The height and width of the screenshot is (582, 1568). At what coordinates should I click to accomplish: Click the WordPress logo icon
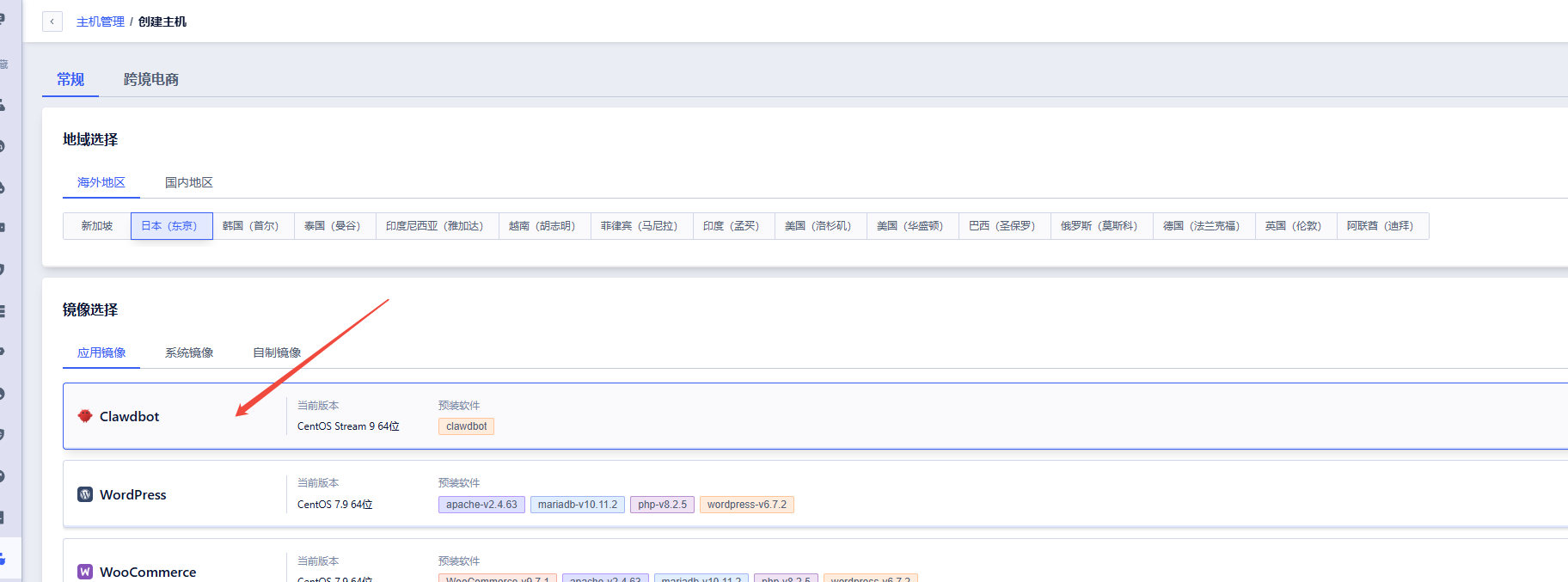[85, 494]
